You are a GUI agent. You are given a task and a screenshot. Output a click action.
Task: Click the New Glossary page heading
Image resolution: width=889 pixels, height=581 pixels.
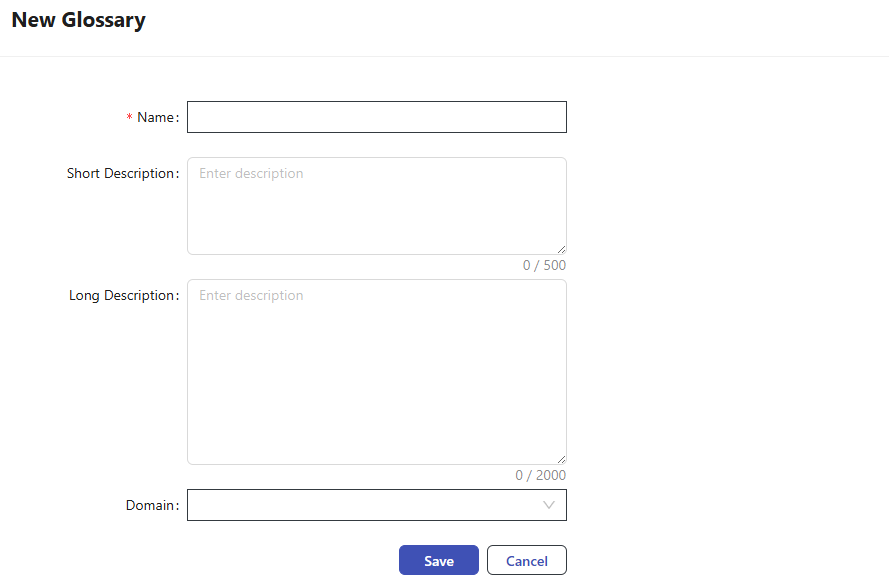pyautogui.click(x=78, y=20)
